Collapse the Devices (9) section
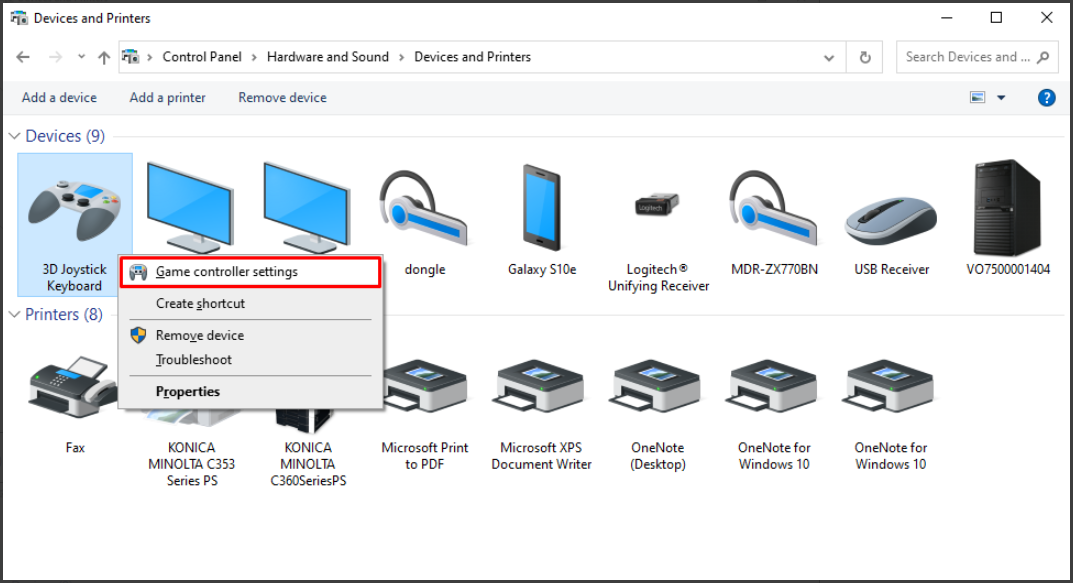The height and width of the screenshot is (583, 1073). (x=15, y=136)
